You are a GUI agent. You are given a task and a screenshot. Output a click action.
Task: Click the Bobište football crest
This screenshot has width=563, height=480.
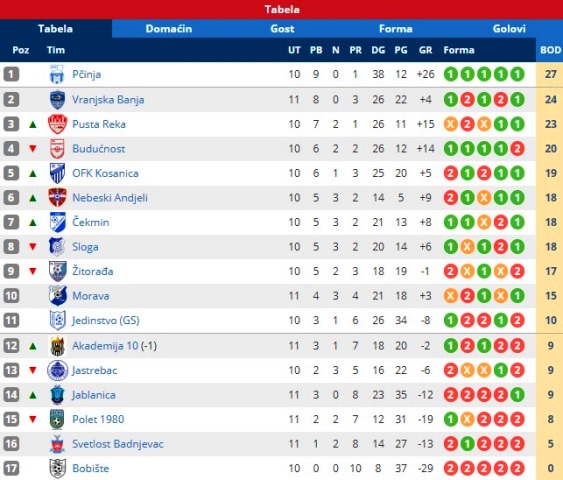coord(57,468)
